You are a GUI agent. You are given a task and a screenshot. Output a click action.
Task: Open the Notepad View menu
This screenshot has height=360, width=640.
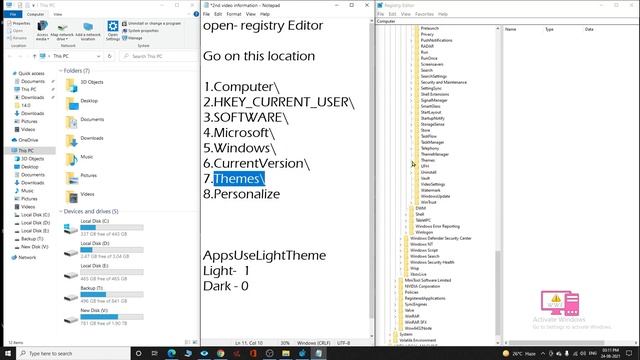(x=250, y=14)
